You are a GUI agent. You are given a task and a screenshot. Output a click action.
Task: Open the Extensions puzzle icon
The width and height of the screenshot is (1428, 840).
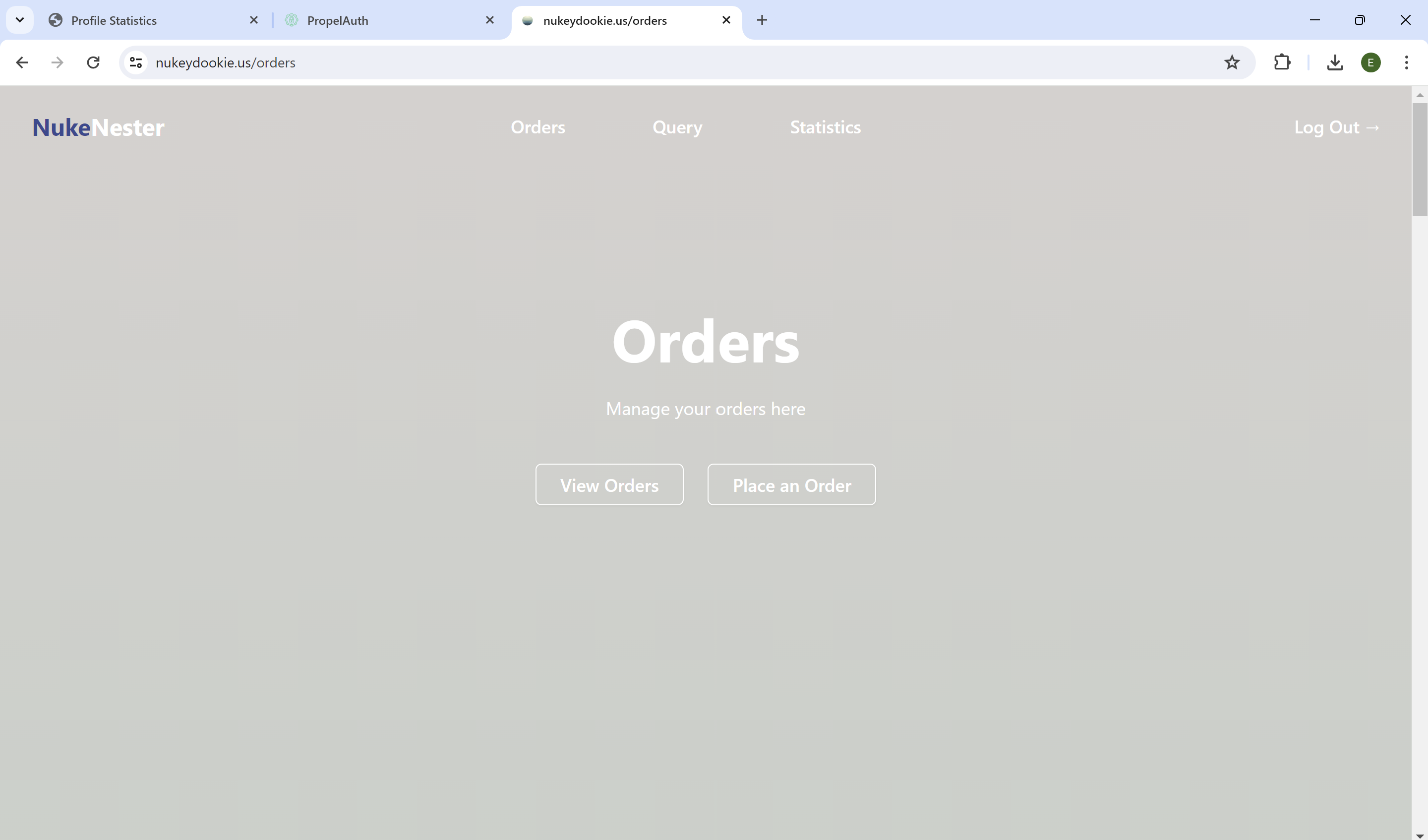click(x=1282, y=62)
